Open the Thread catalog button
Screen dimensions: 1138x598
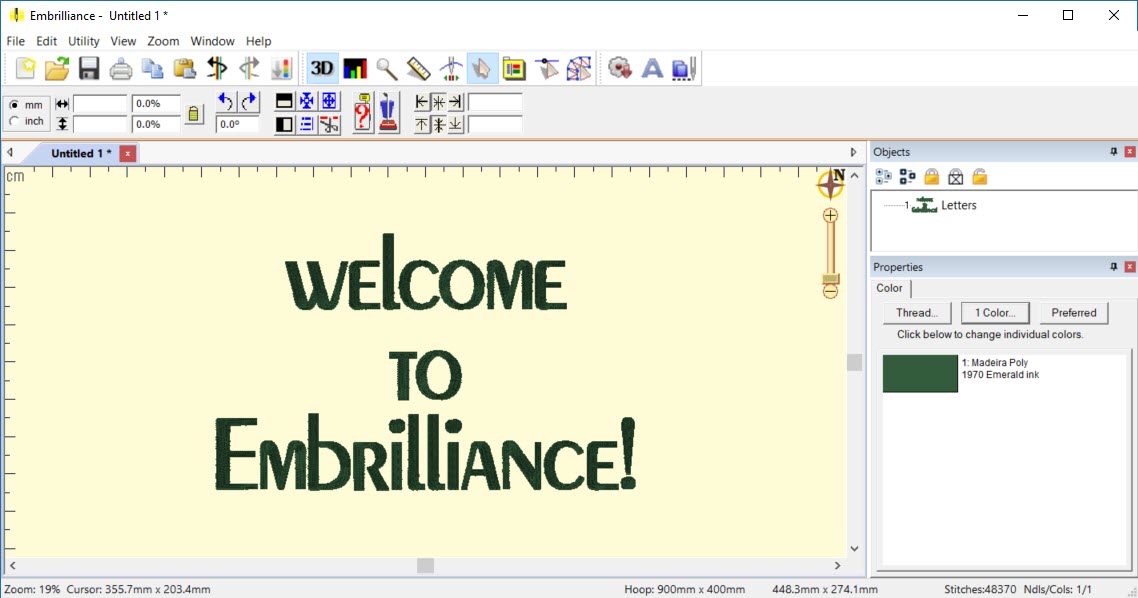click(x=916, y=312)
